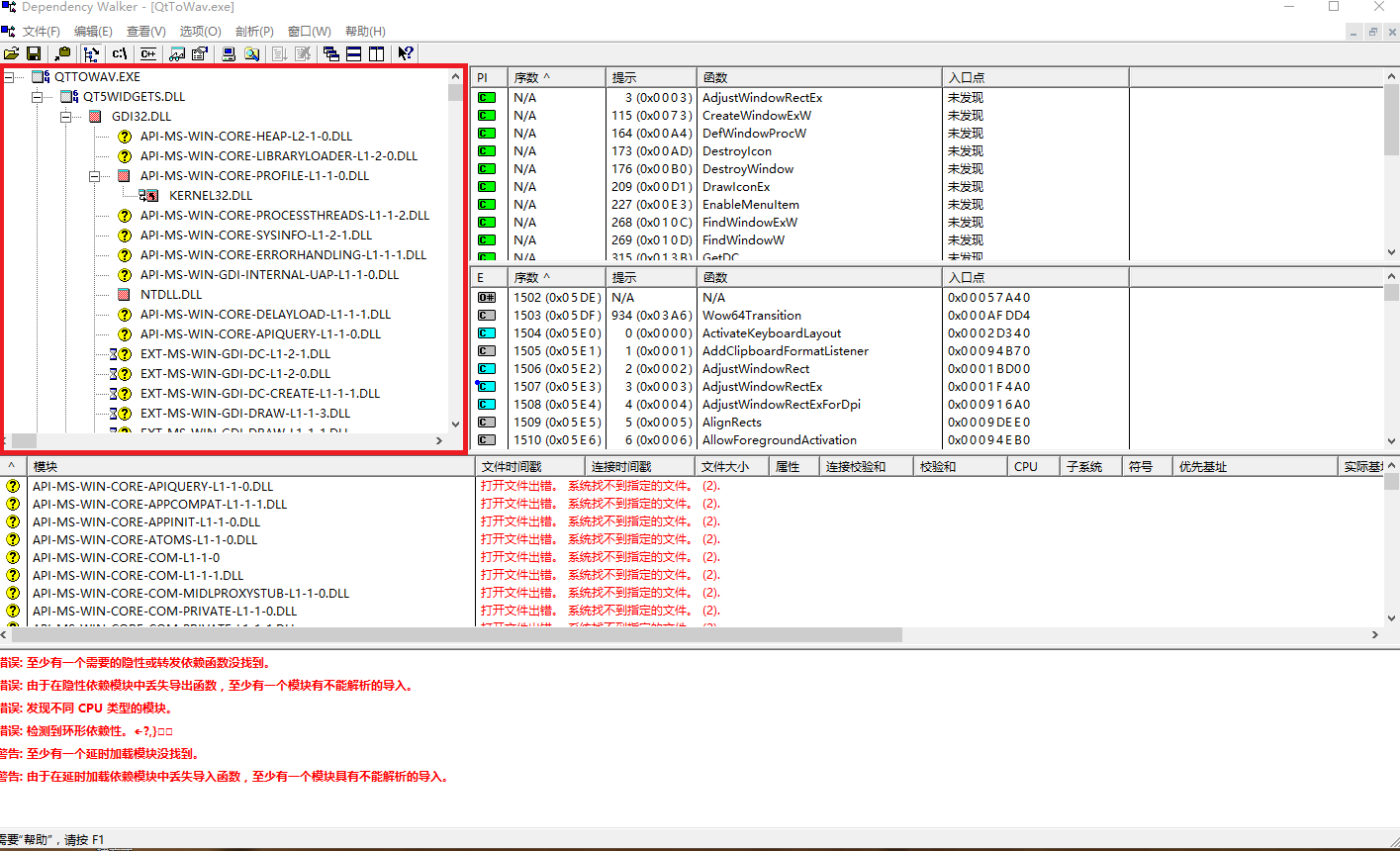Viewport: 1400px width, 851px height.
Task: Click question-mark icon of API-MS-WIN-CORE-HEAP-L2-1-0.DLL
Action: (124, 136)
